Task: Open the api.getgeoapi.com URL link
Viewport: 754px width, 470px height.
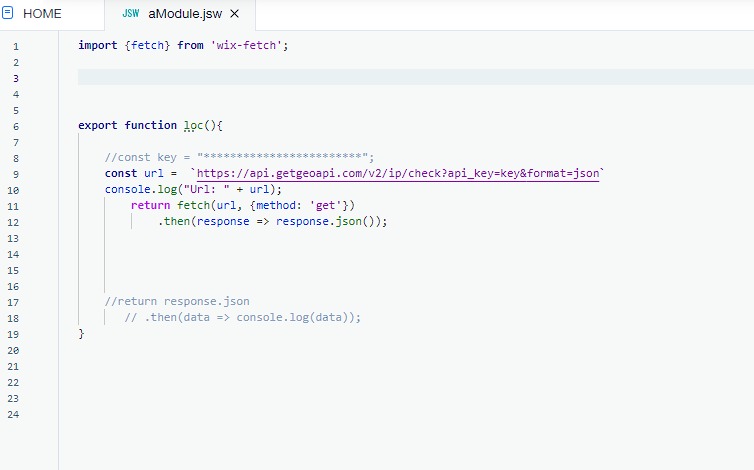Action: tap(398, 174)
